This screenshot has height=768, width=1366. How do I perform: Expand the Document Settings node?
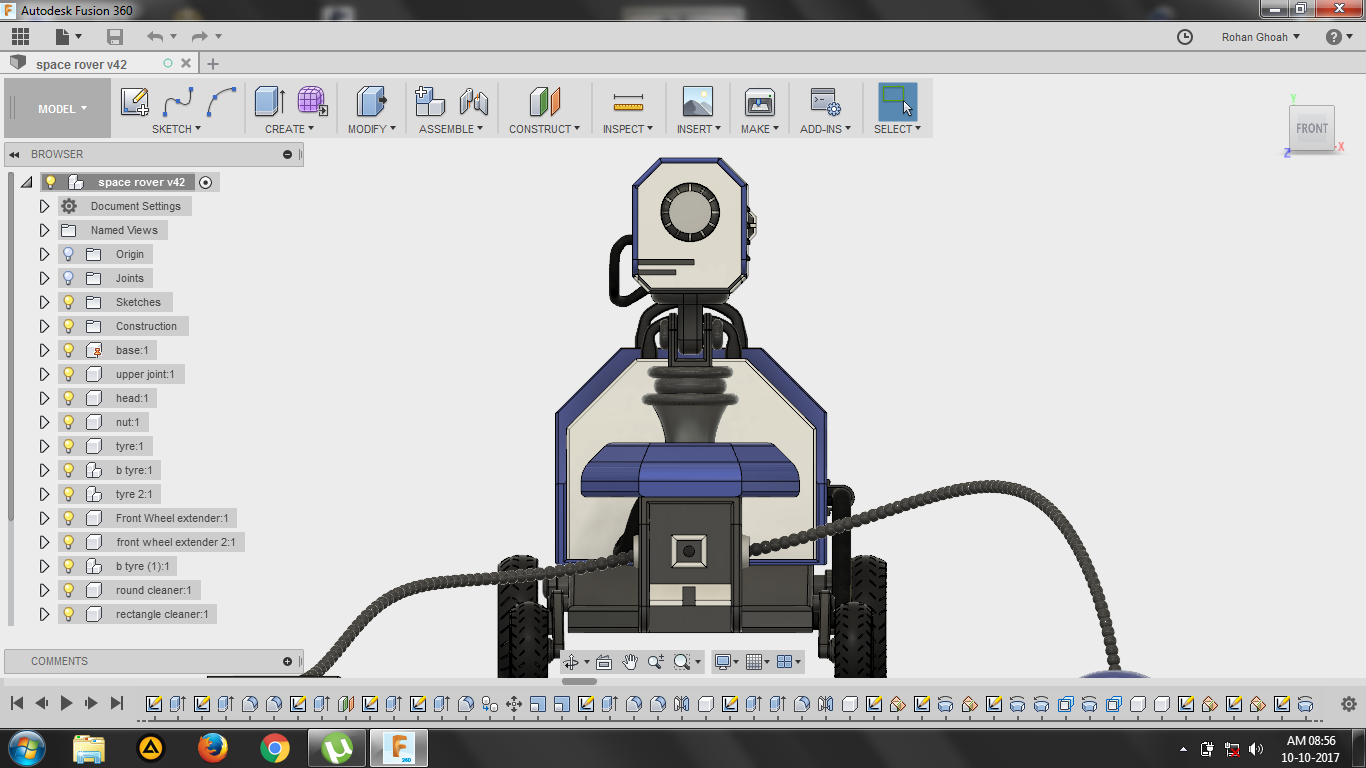tap(44, 206)
